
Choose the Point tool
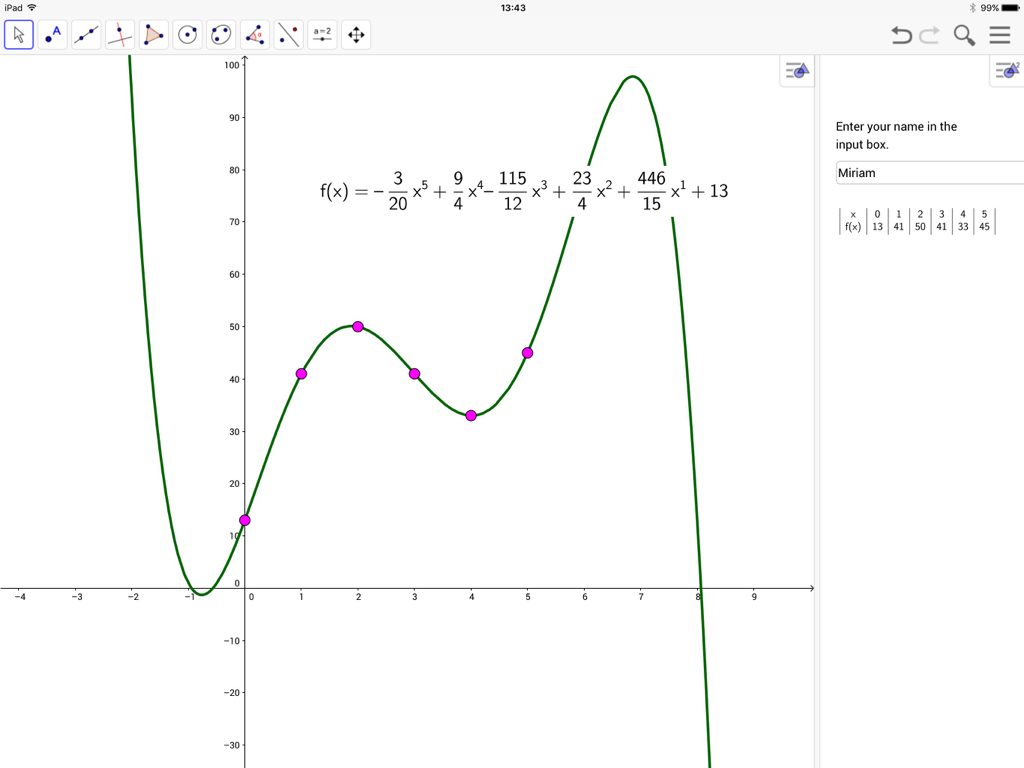click(52, 34)
